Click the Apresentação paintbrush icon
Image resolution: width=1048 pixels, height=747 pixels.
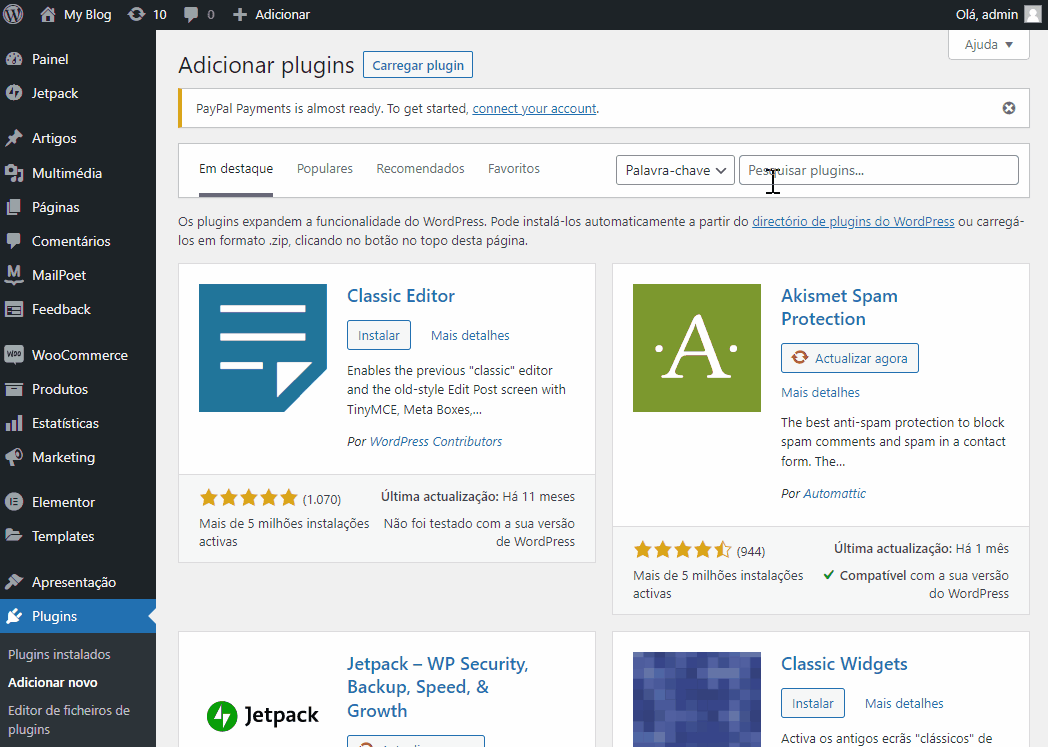coord(14,582)
